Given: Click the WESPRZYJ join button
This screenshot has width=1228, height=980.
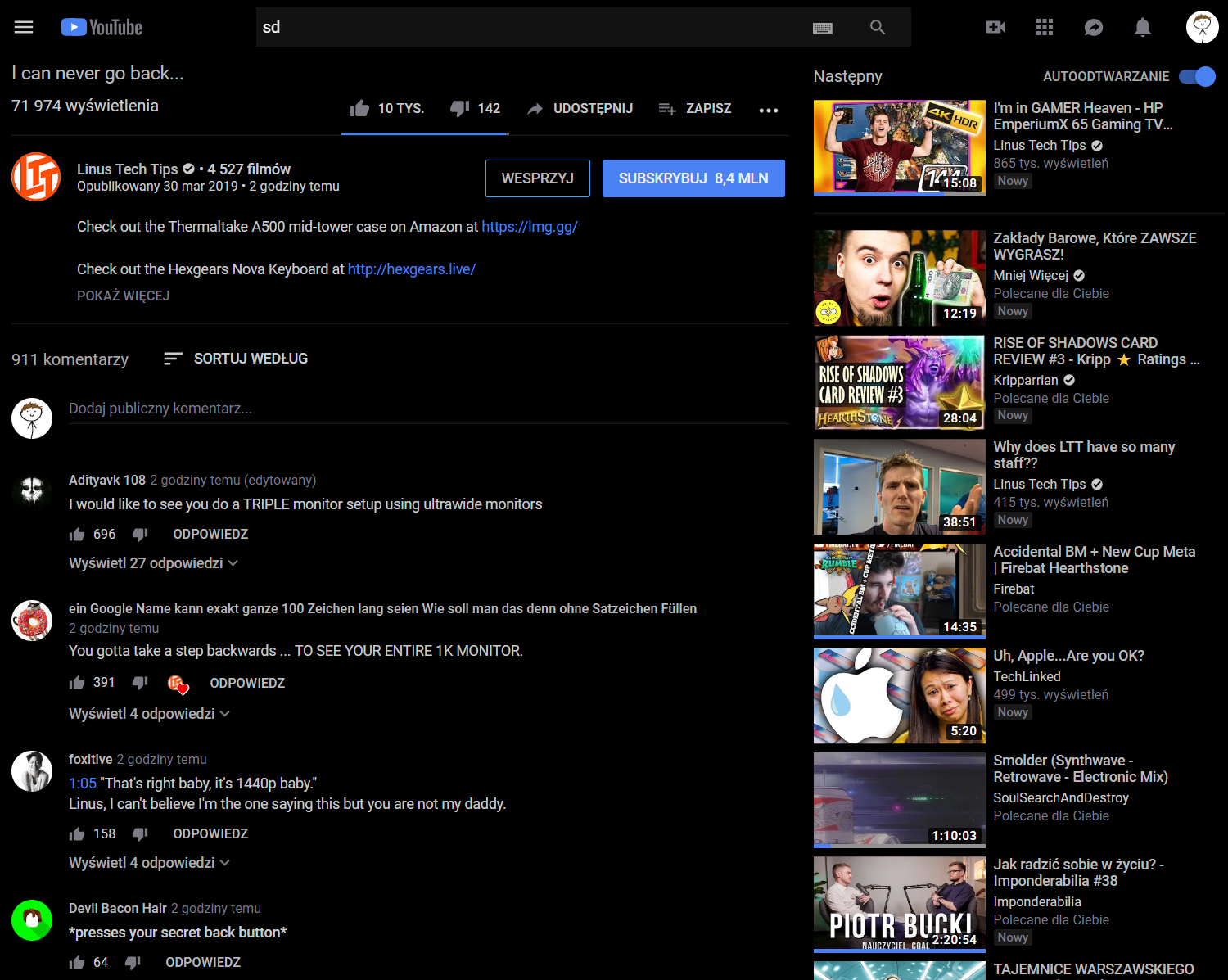Looking at the screenshot, I should [538, 178].
